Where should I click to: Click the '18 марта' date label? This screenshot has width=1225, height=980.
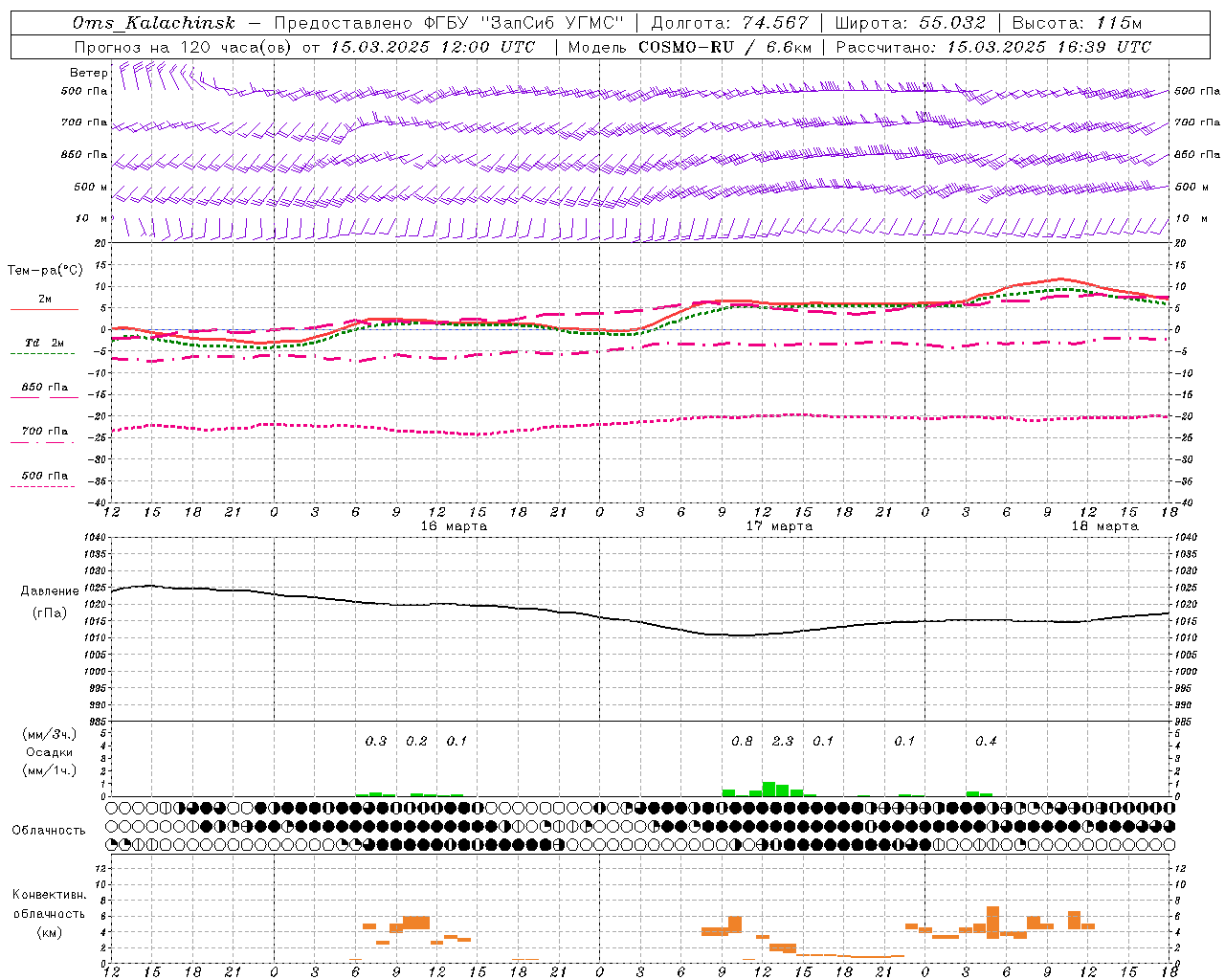point(1104,526)
